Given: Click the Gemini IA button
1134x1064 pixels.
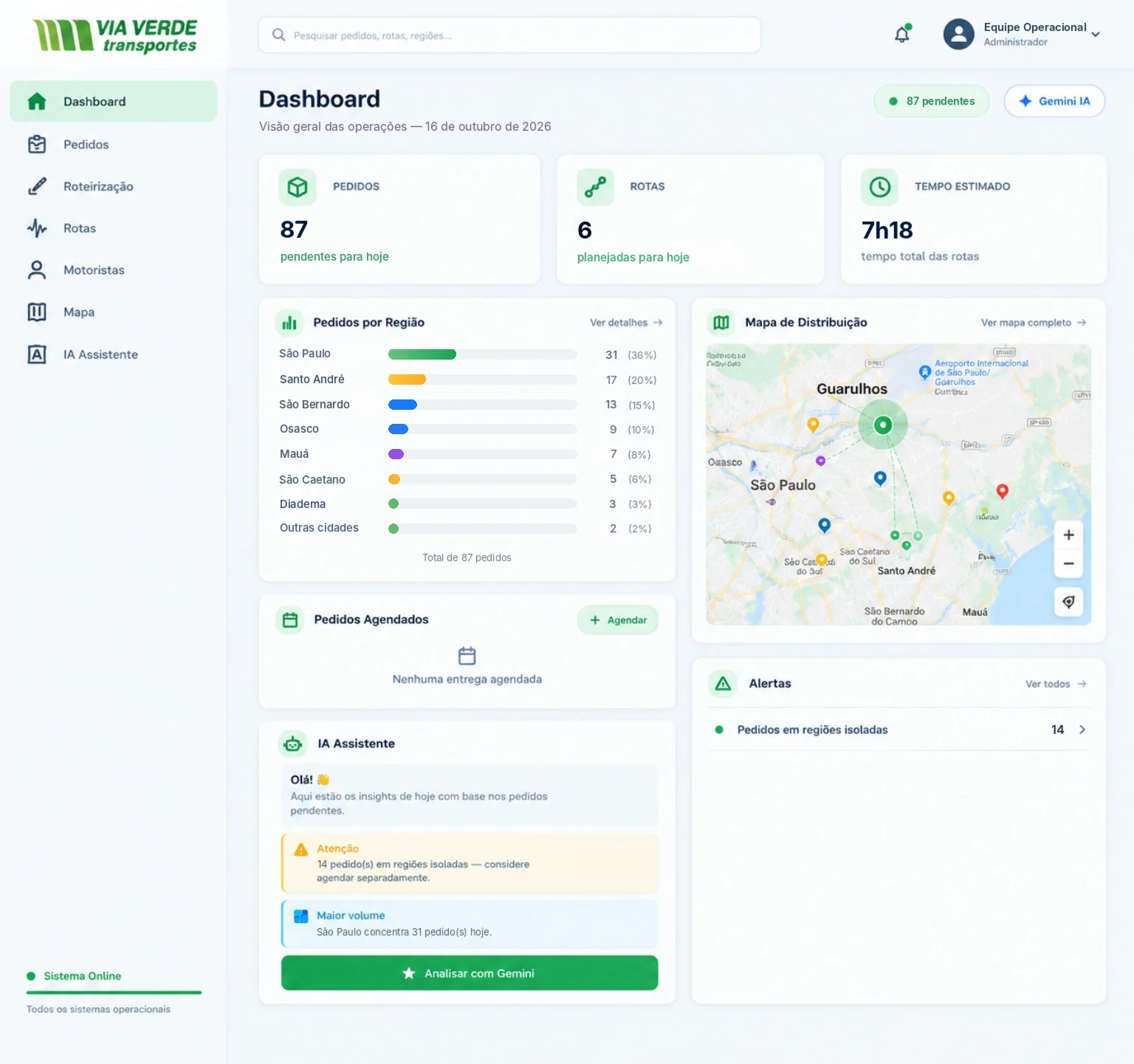Looking at the screenshot, I should tap(1054, 101).
